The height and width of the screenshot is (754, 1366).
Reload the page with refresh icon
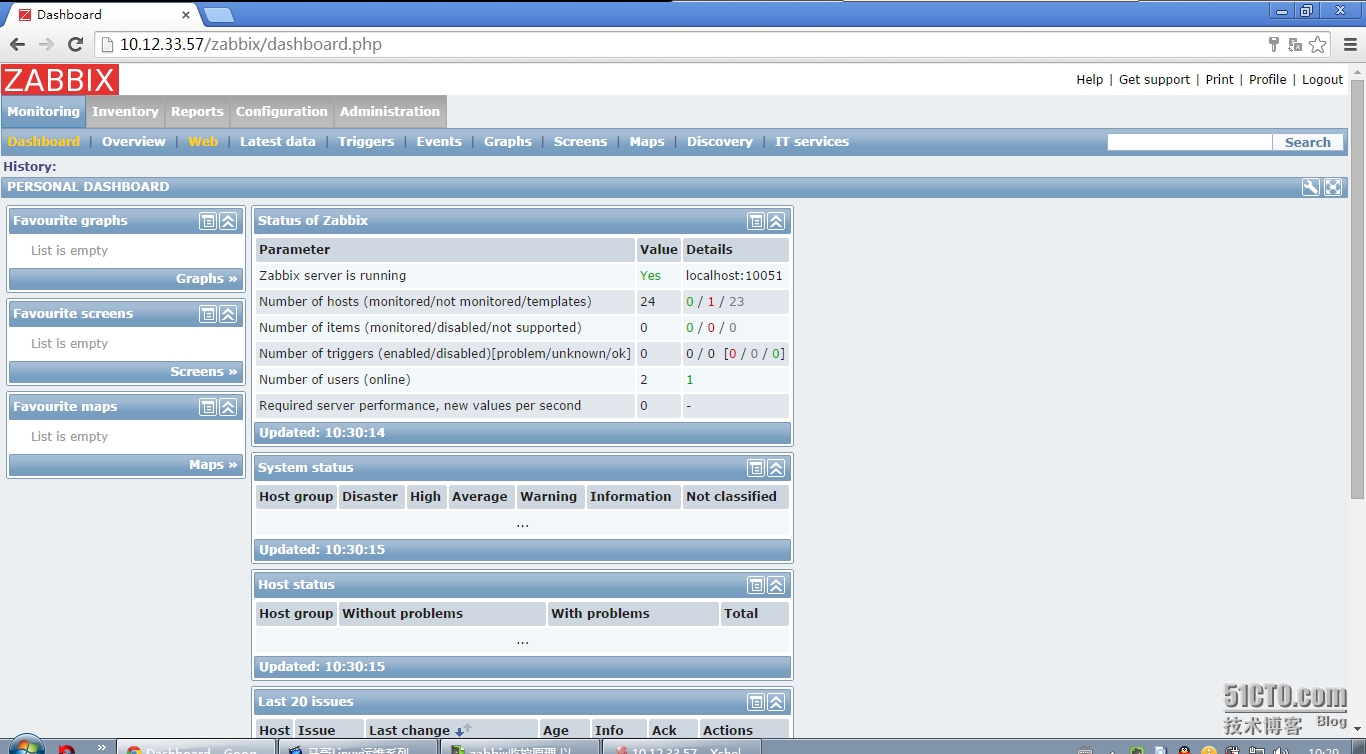75,44
